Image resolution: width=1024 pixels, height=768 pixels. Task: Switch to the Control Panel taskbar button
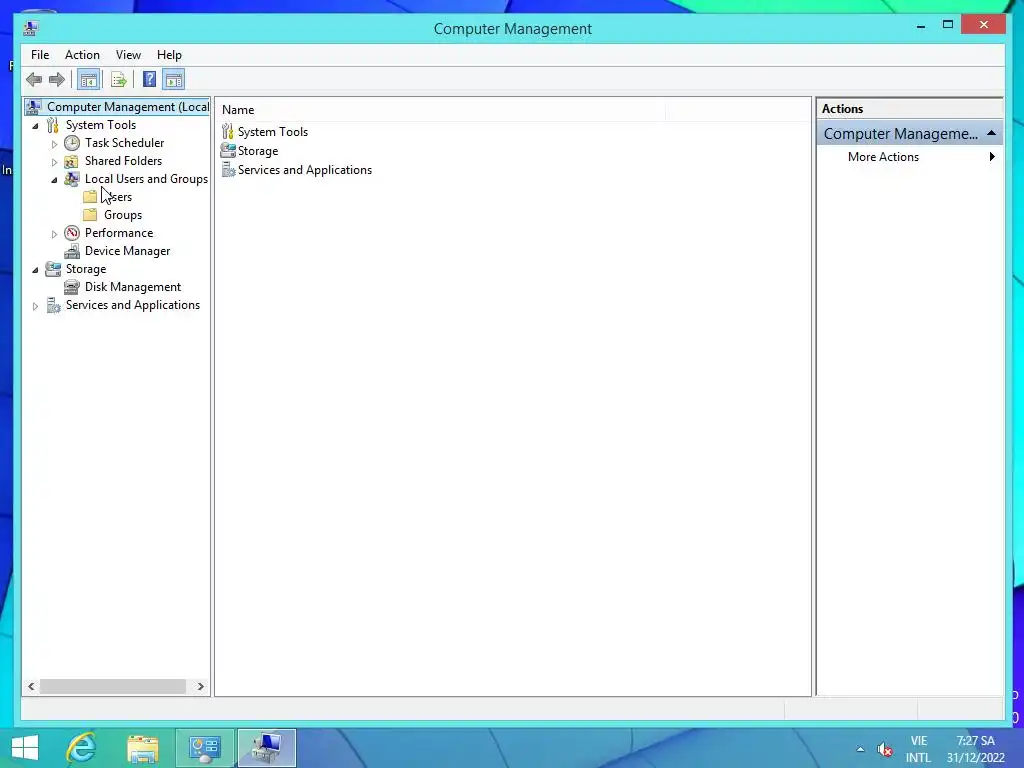[x=205, y=748]
